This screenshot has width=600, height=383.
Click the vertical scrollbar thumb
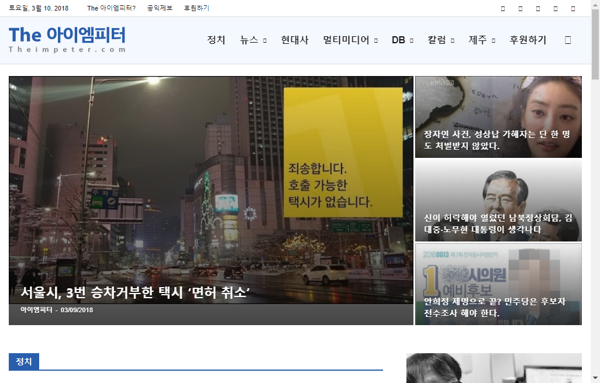click(x=595, y=44)
